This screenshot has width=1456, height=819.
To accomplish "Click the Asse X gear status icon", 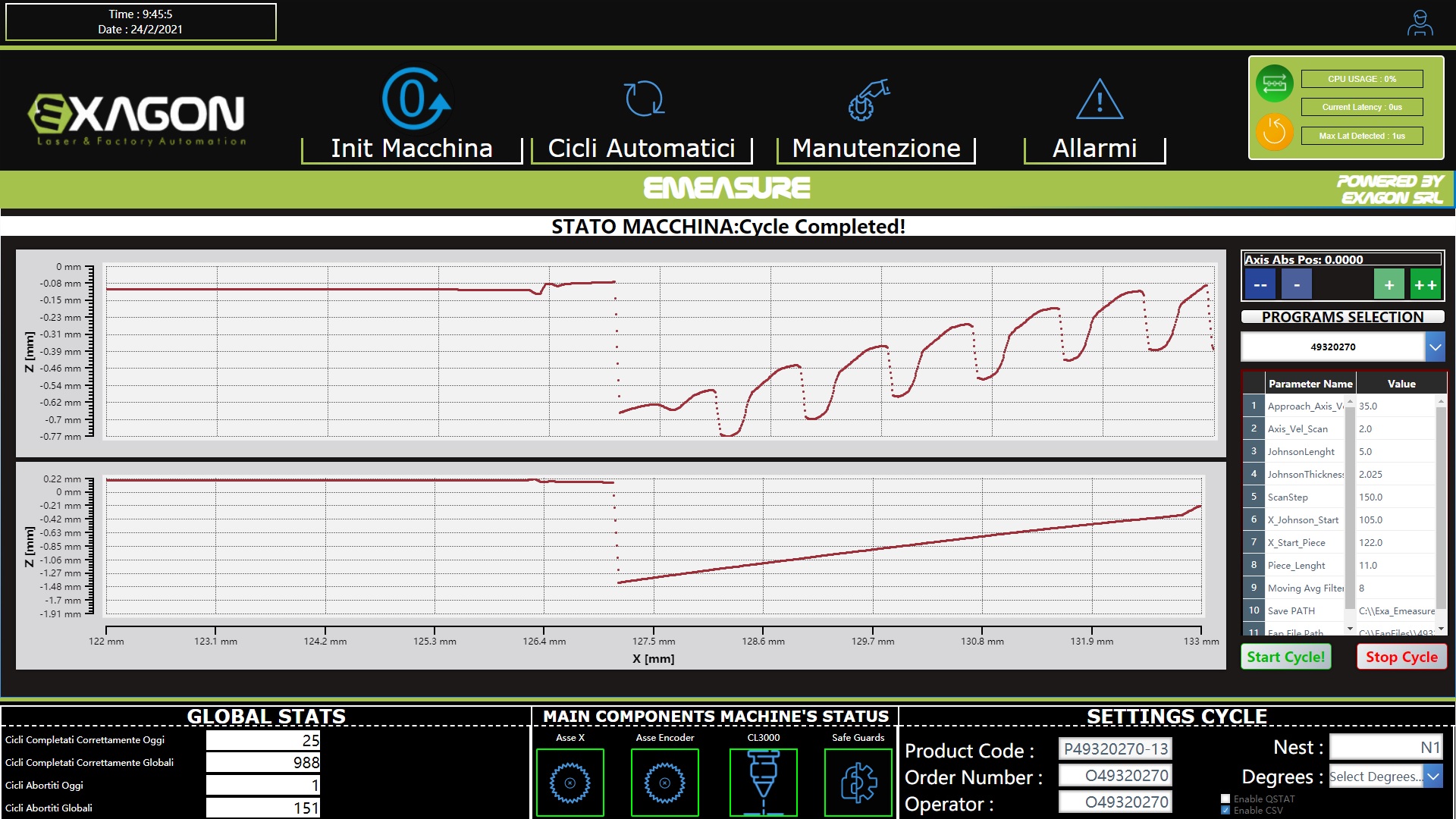I will (x=570, y=783).
